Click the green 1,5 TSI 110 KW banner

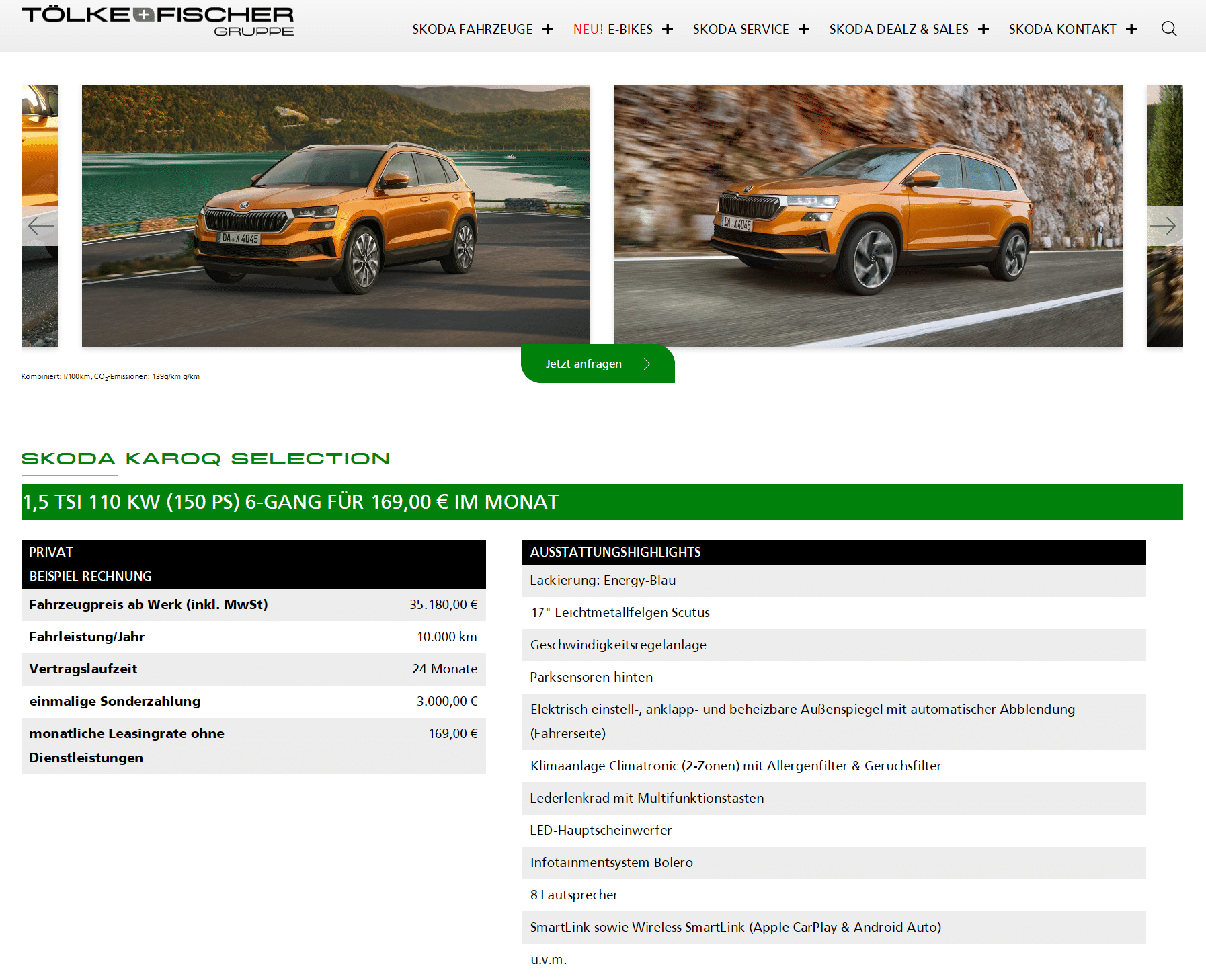602,502
